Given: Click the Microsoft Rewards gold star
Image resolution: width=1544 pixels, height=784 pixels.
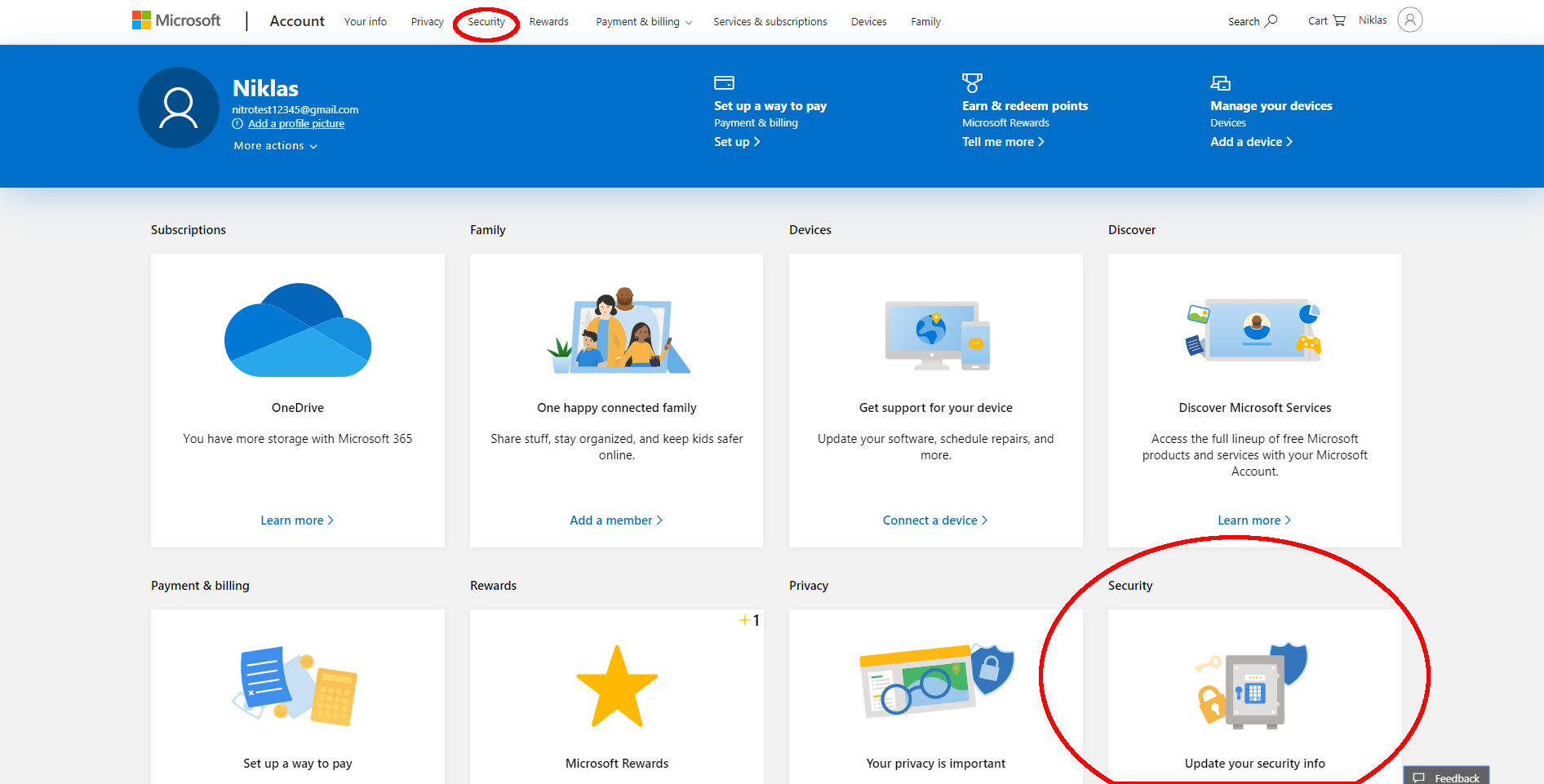Looking at the screenshot, I should [x=617, y=686].
